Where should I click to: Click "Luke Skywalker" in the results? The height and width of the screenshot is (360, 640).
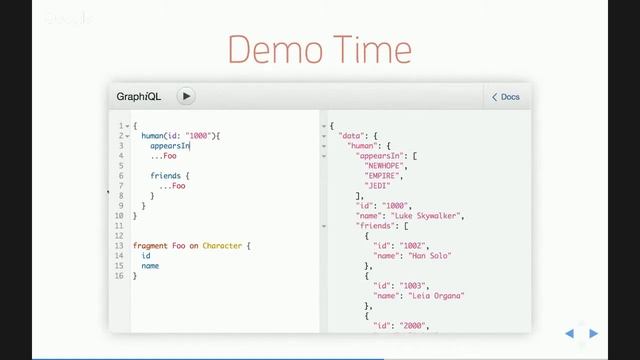coord(426,216)
